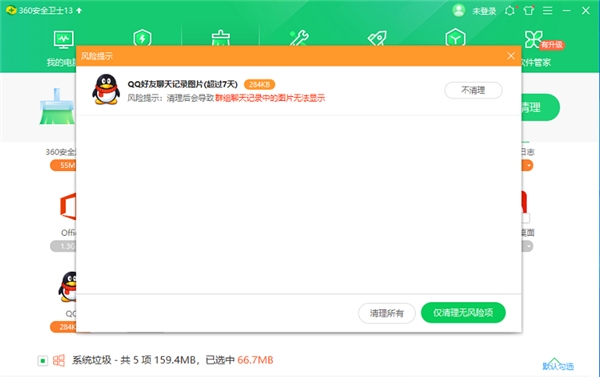Click the upgrade arrow beside 360安全卫士13
Screen dimensions: 600x377
point(79,10)
